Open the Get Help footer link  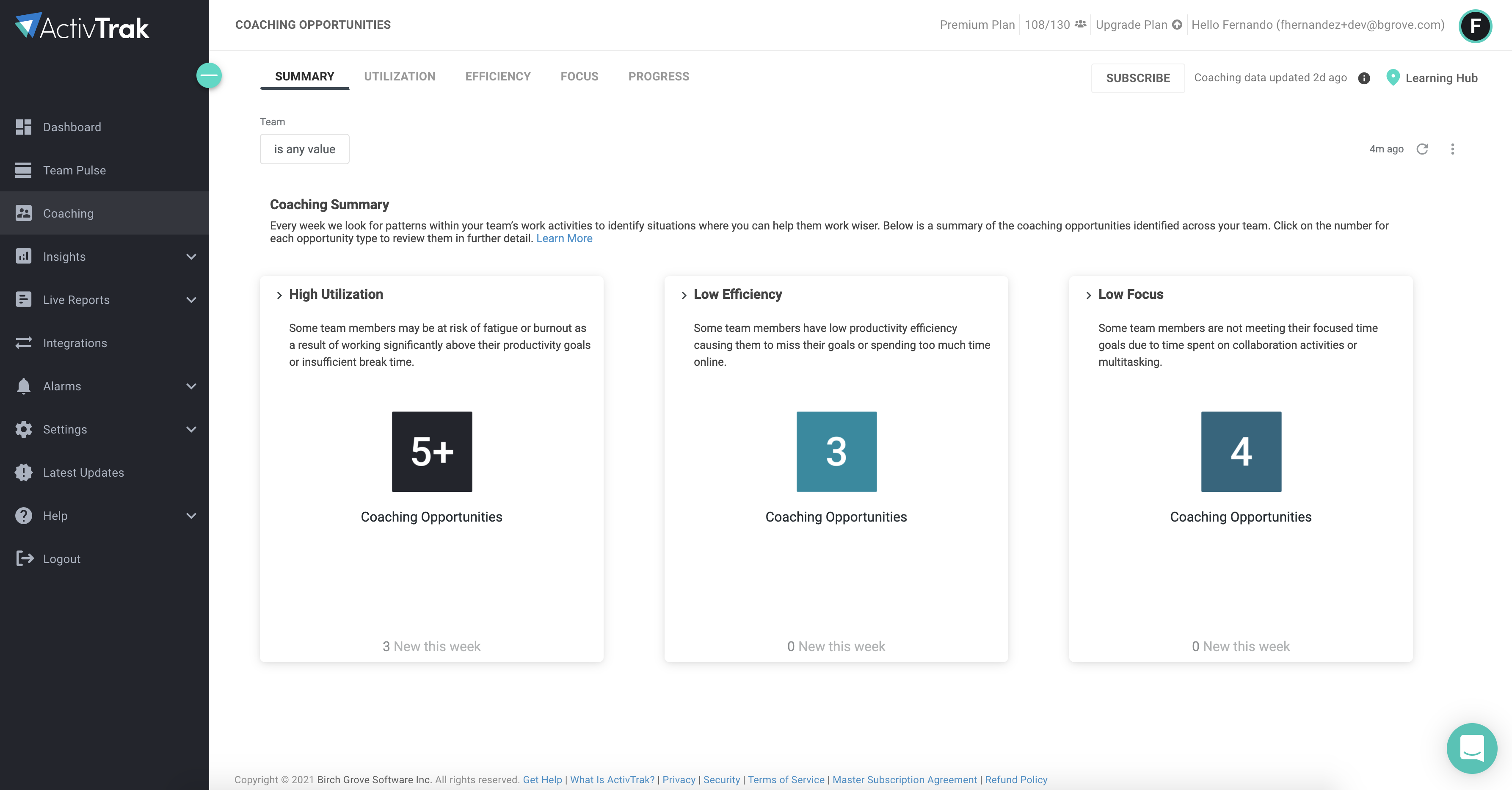click(x=542, y=779)
